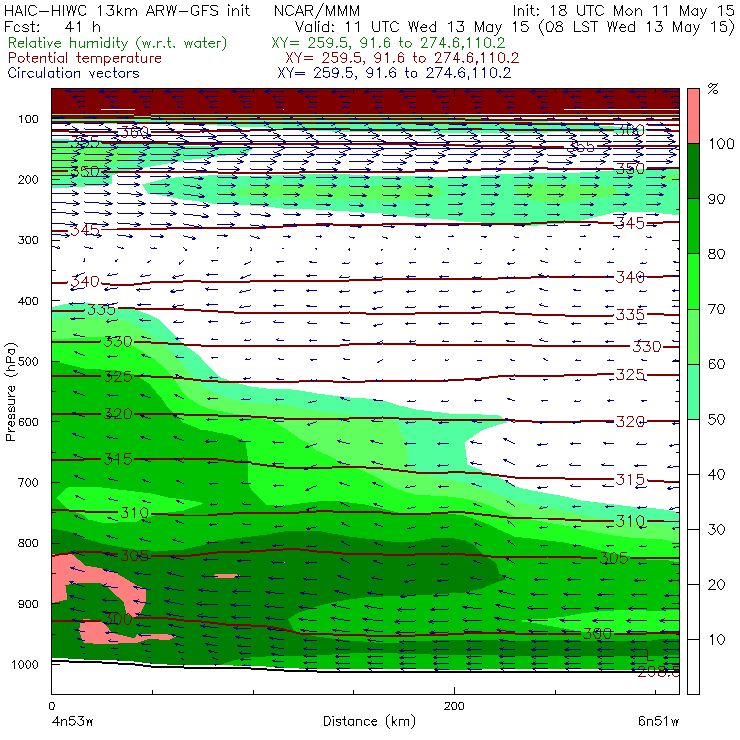
Task: Click the 500 hPa pressure axis label
Action: click(x=28, y=361)
